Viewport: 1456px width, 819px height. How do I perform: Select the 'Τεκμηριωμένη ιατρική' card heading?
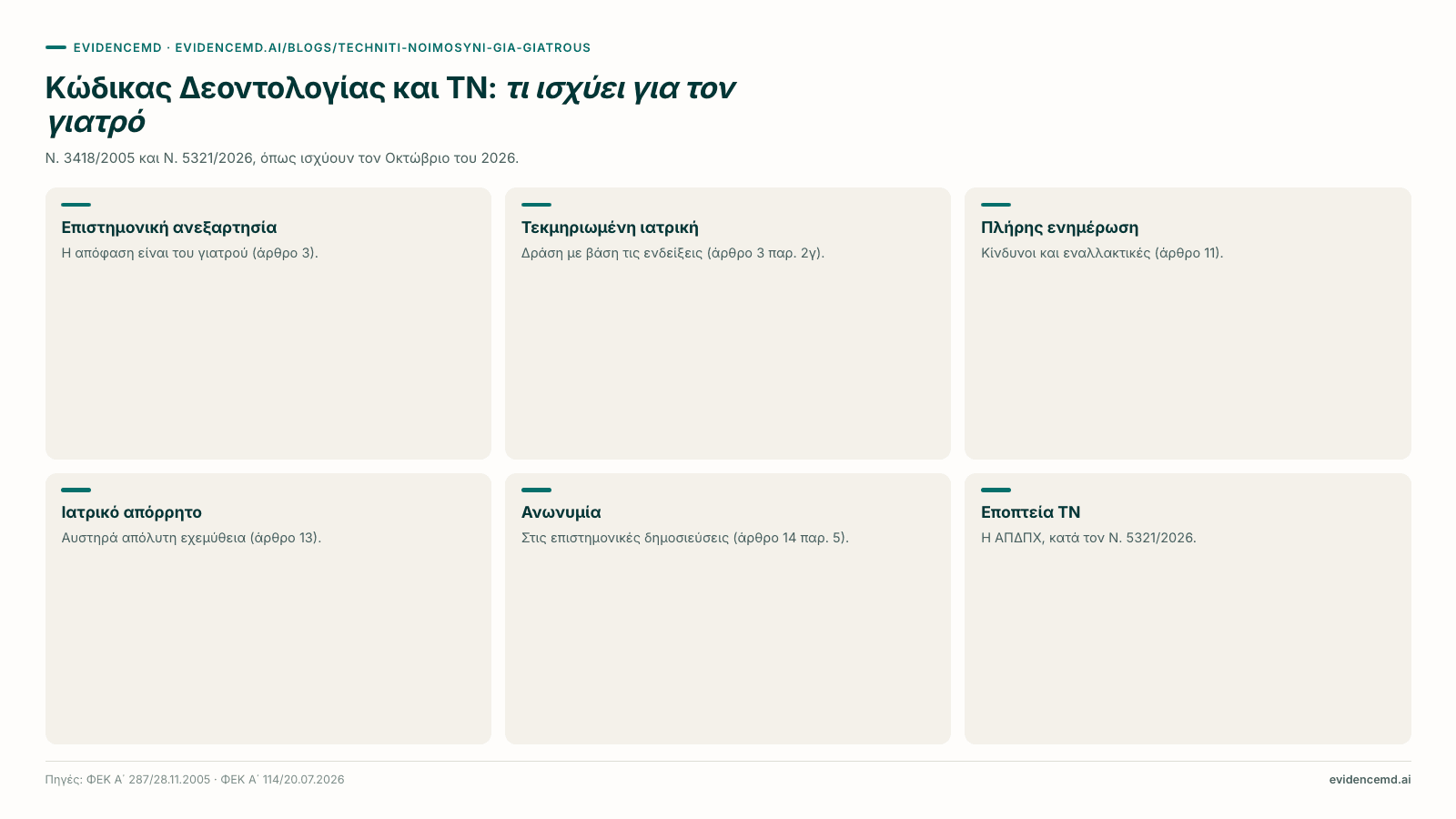point(610,227)
